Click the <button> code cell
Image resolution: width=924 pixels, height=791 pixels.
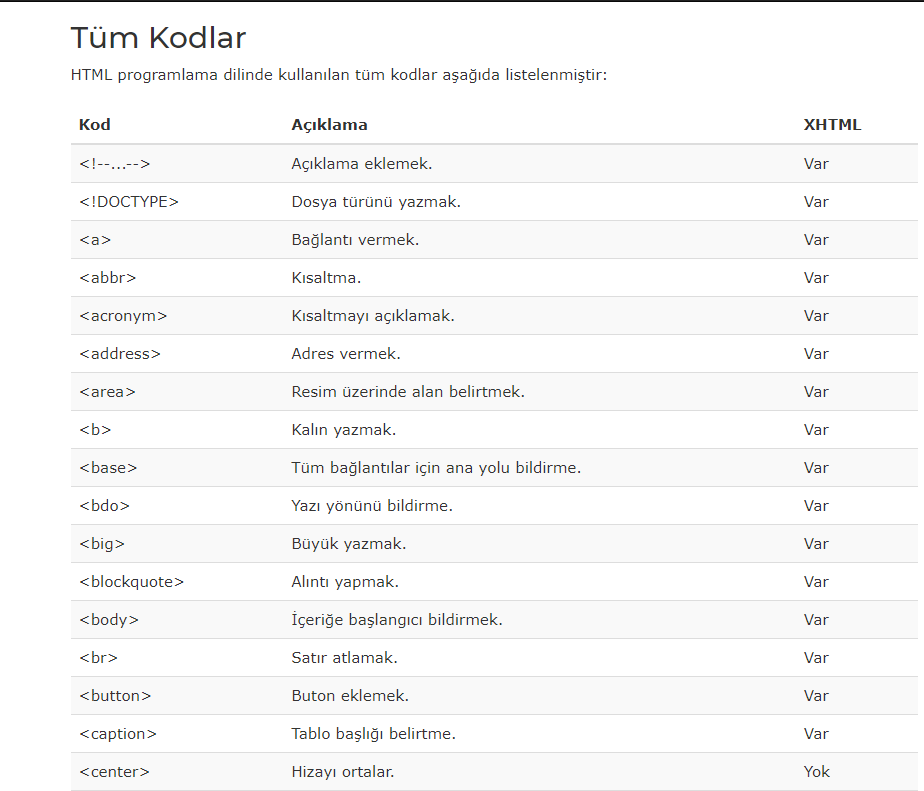[115, 696]
